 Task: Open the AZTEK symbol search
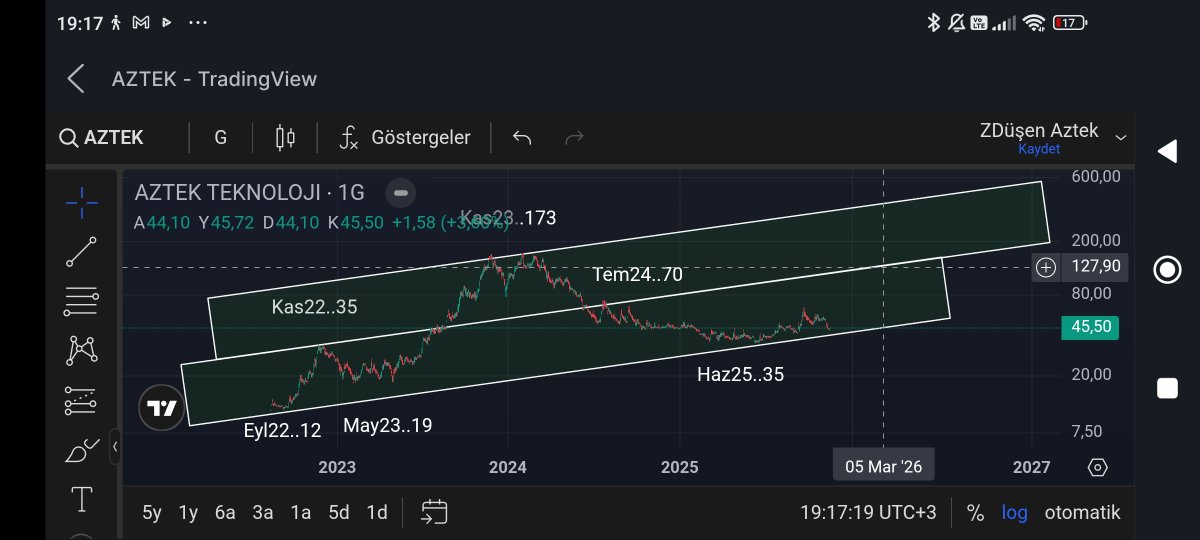pos(102,138)
